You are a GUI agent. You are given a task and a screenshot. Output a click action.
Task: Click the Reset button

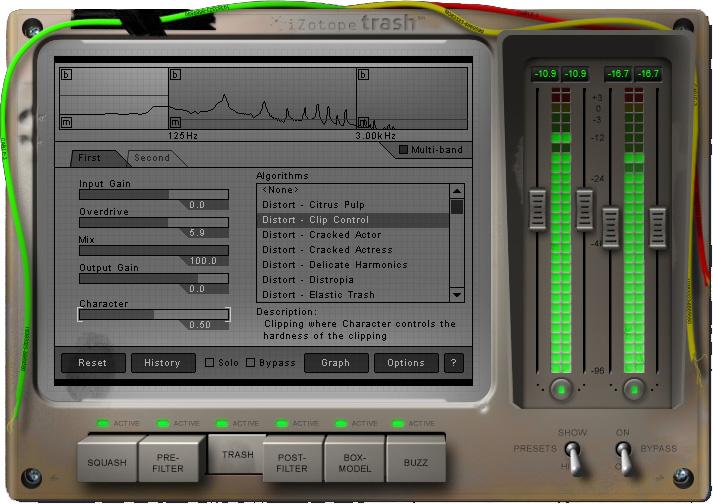[93, 363]
